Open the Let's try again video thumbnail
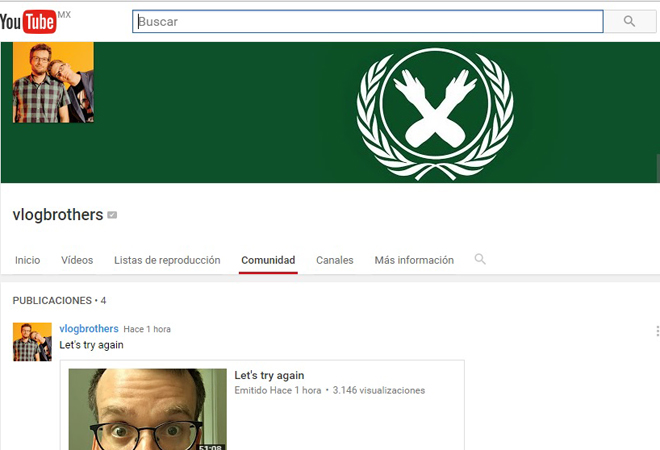Viewport: 660px width, 450px height. pyautogui.click(x=147, y=409)
